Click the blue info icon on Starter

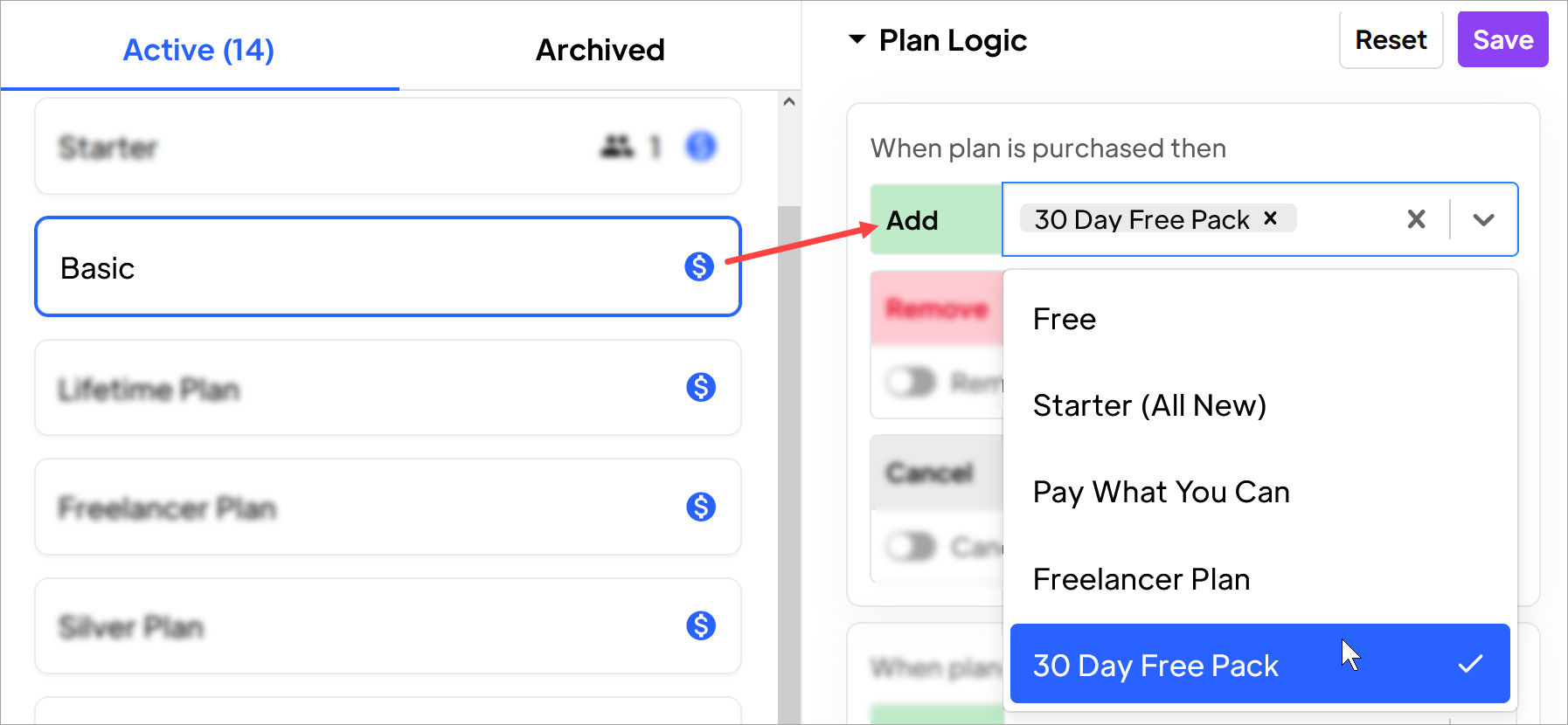click(700, 147)
